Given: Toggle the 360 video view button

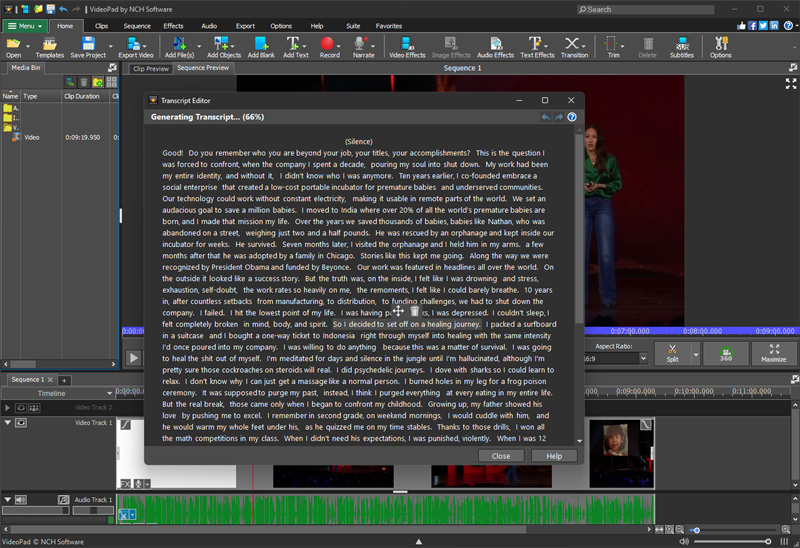Looking at the screenshot, I should click(x=726, y=353).
